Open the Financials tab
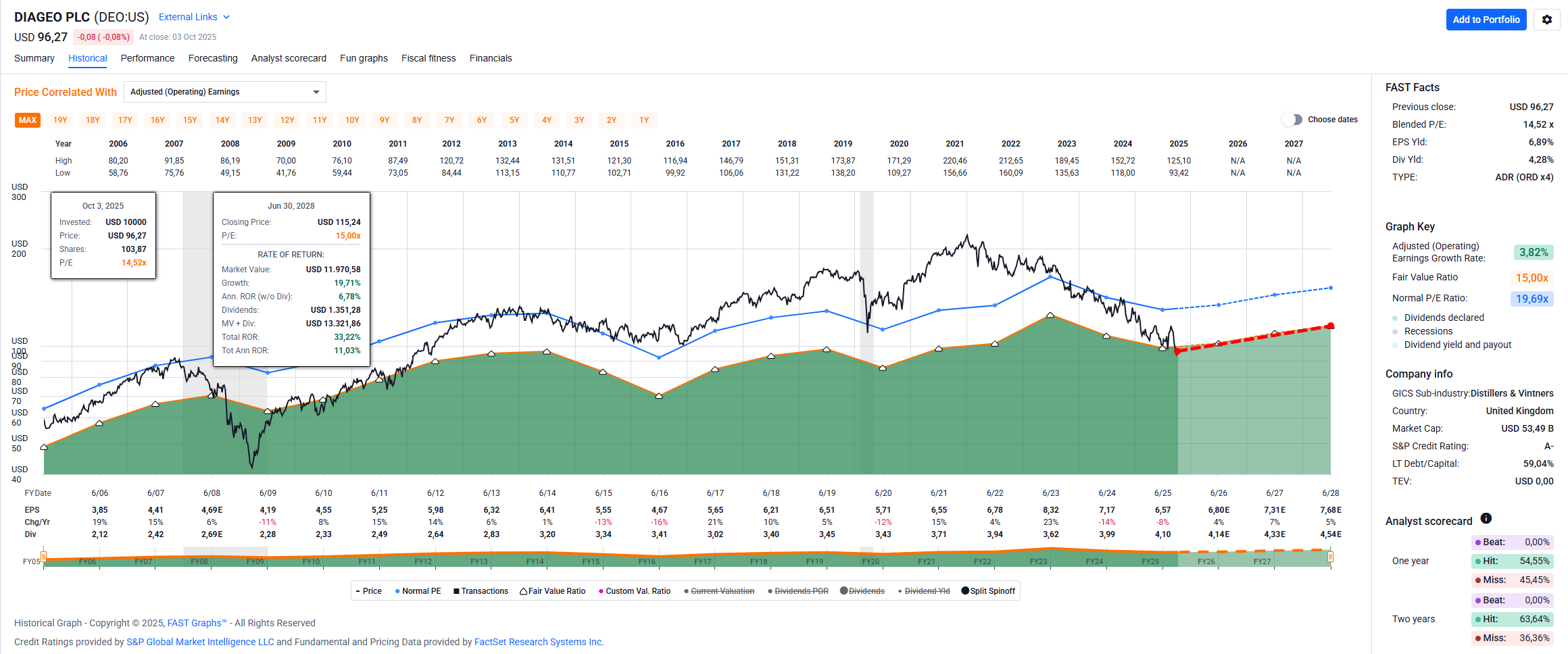1568x654 pixels. coord(491,58)
